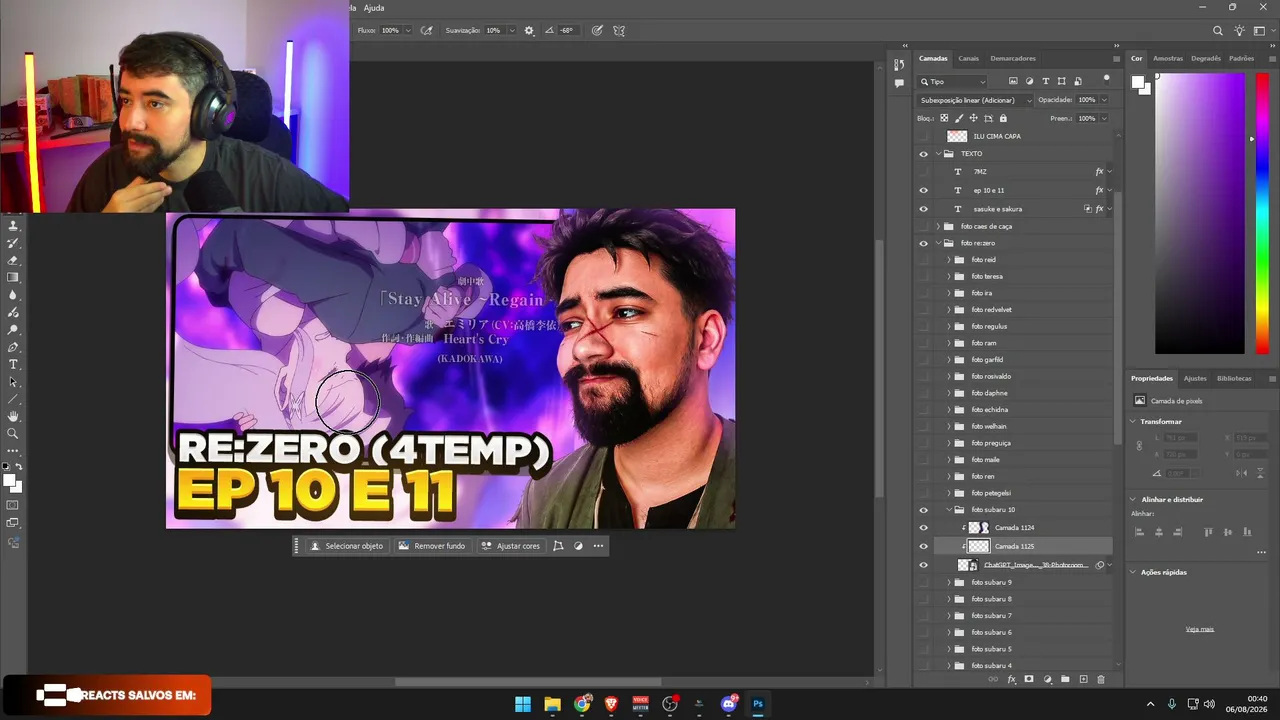The height and width of the screenshot is (720, 1280).
Task: Filter layers by shape layer kind
Action: [1062, 81]
